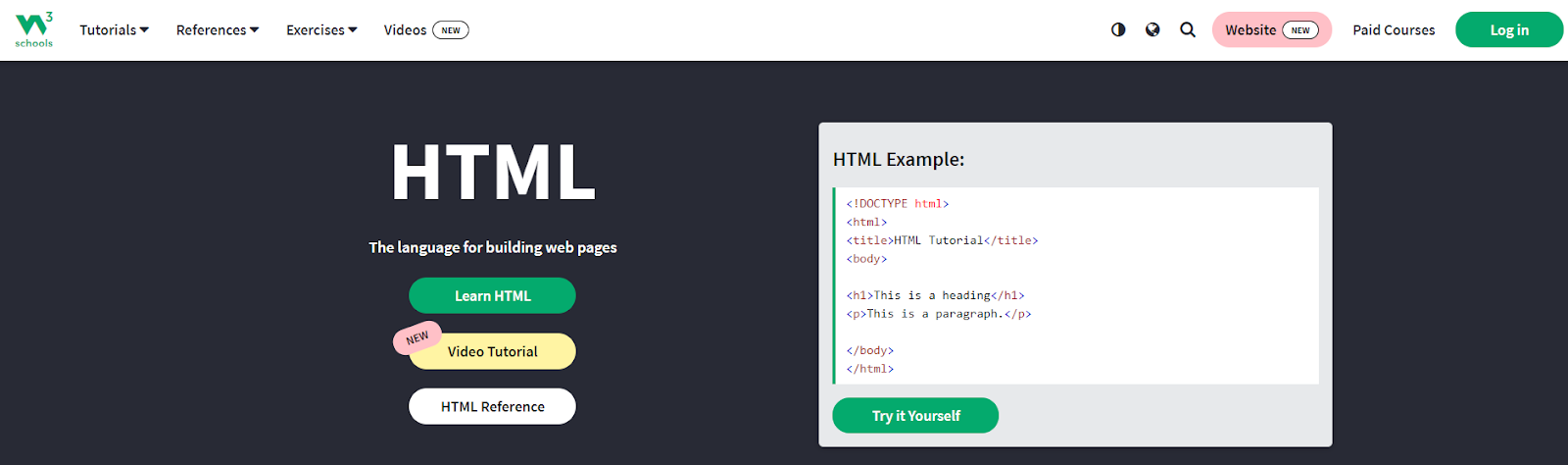Screen dimensions: 1568x465
Task: Click the pink NEW sticker on Video Tutorial
Action: [x=417, y=337]
